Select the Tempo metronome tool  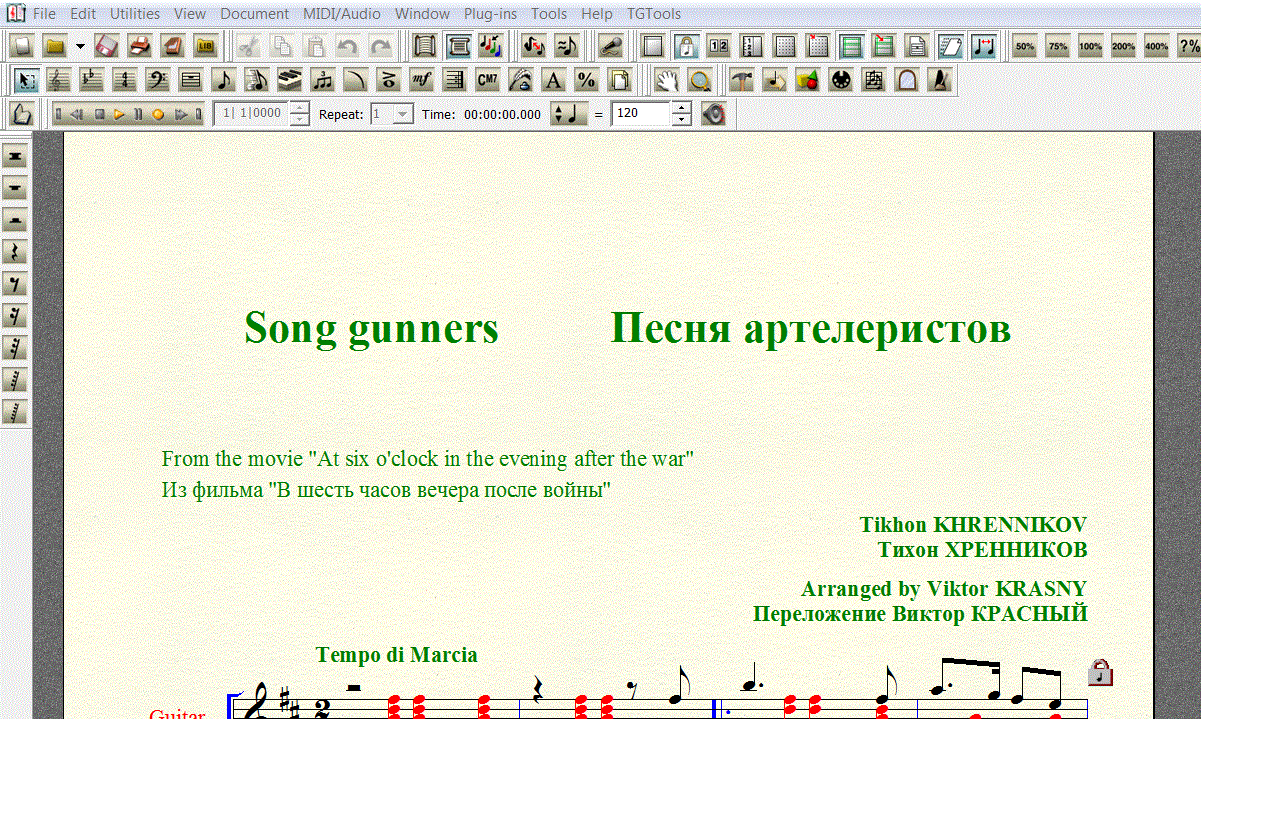click(x=939, y=80)
